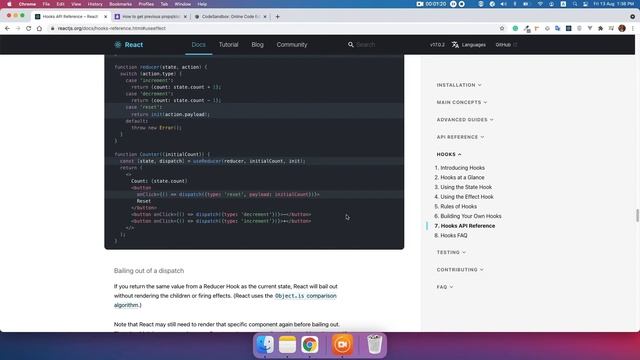Bookmark this page with the star icon

(502, 28)
